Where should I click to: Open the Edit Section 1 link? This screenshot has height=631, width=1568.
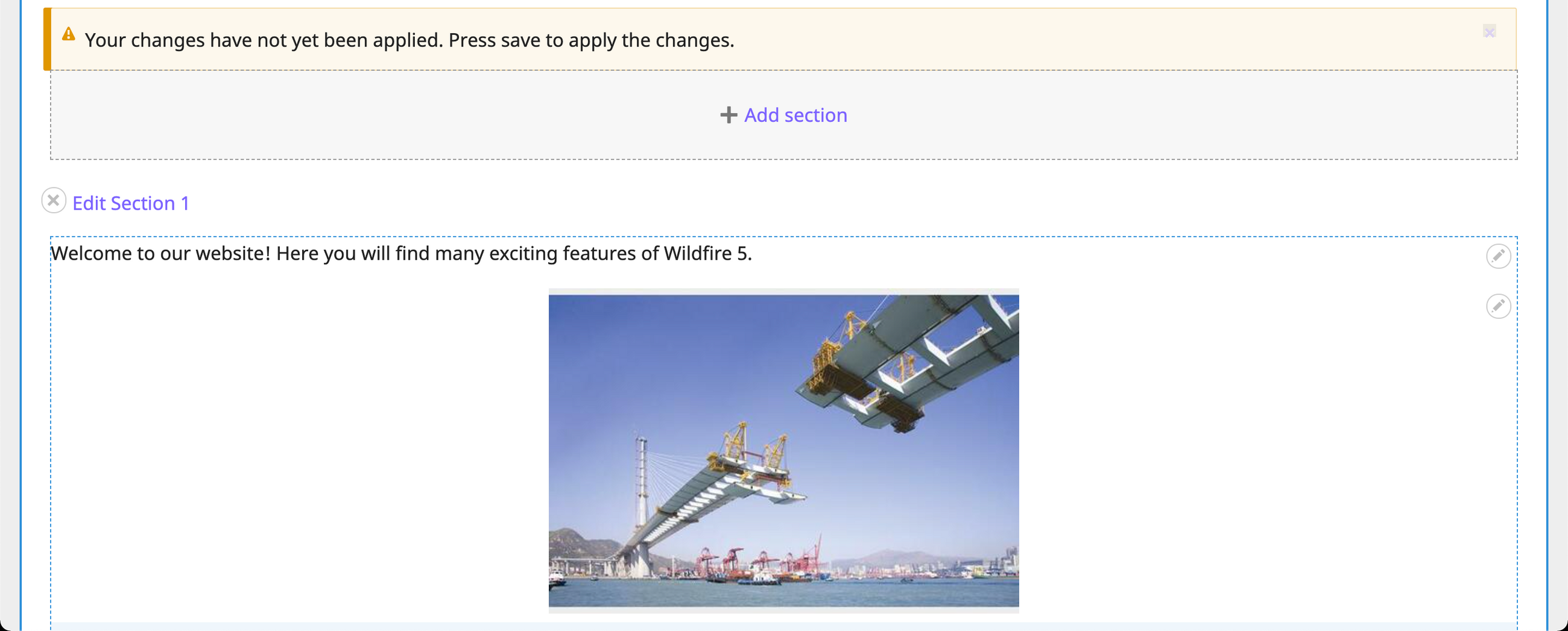click(x=131, y=203)
